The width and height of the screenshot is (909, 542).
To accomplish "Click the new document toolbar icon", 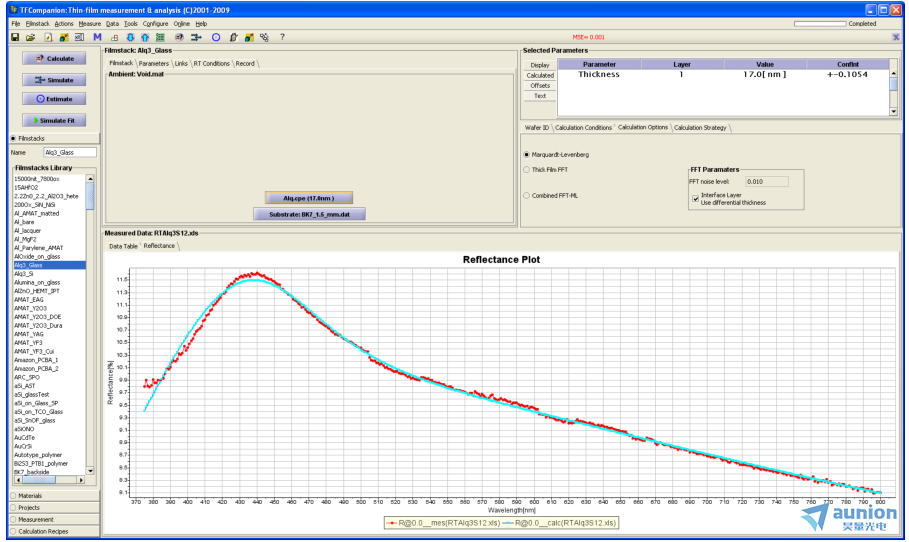I will point(48,37).
